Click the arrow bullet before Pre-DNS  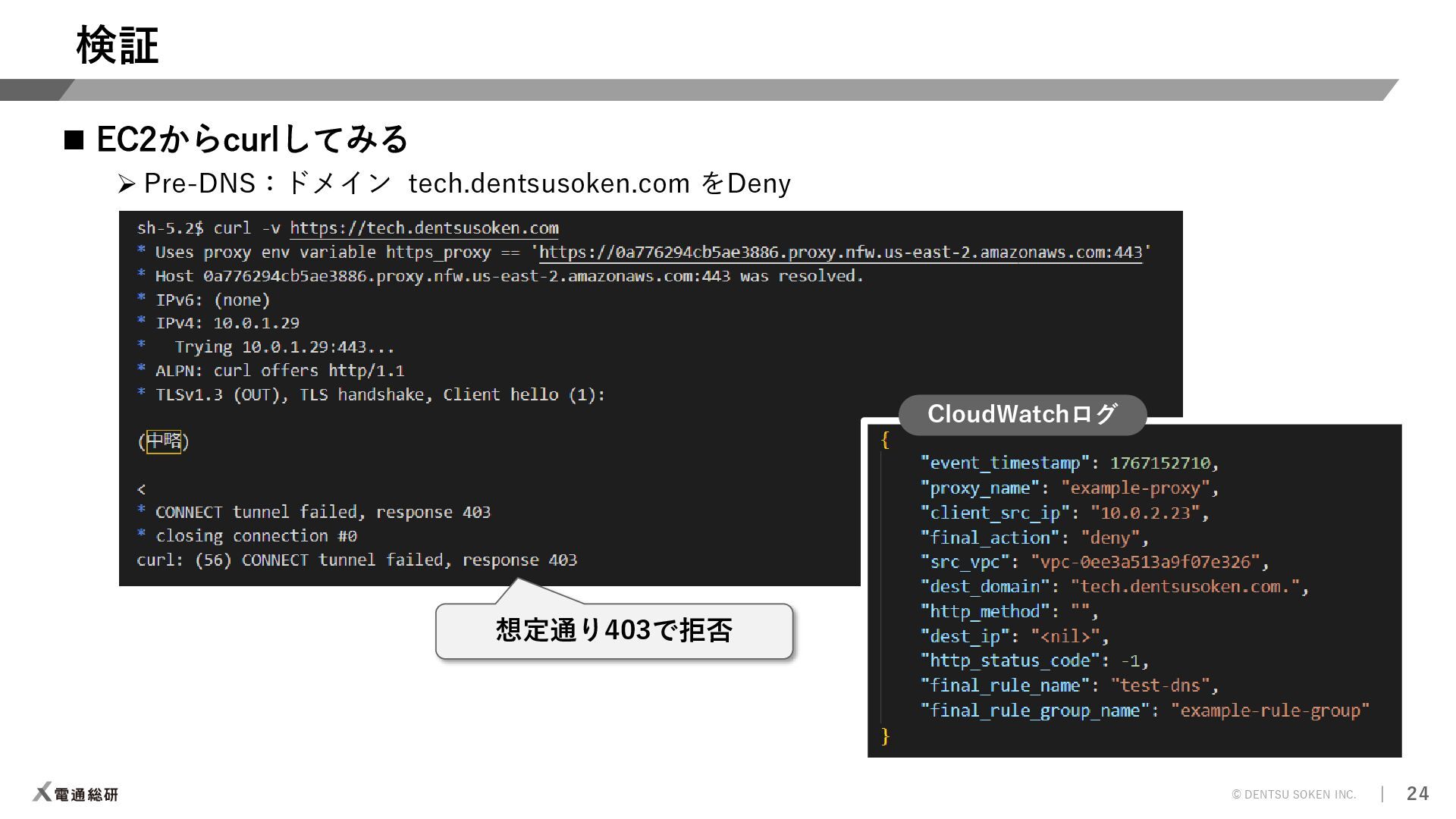coord(127,184)
